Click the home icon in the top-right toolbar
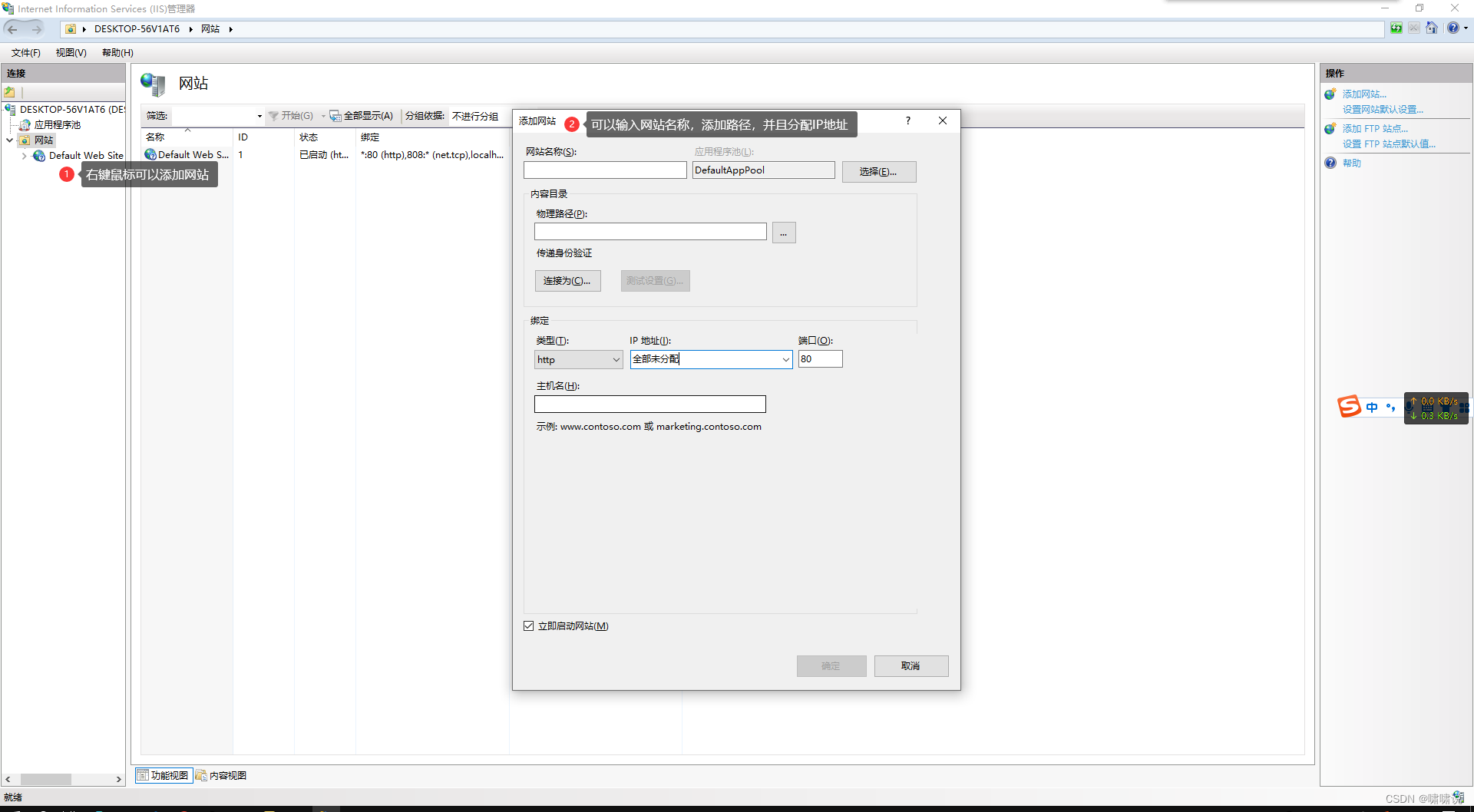The height and width of the screenshot is (812, 1474). click(1432, 28)
